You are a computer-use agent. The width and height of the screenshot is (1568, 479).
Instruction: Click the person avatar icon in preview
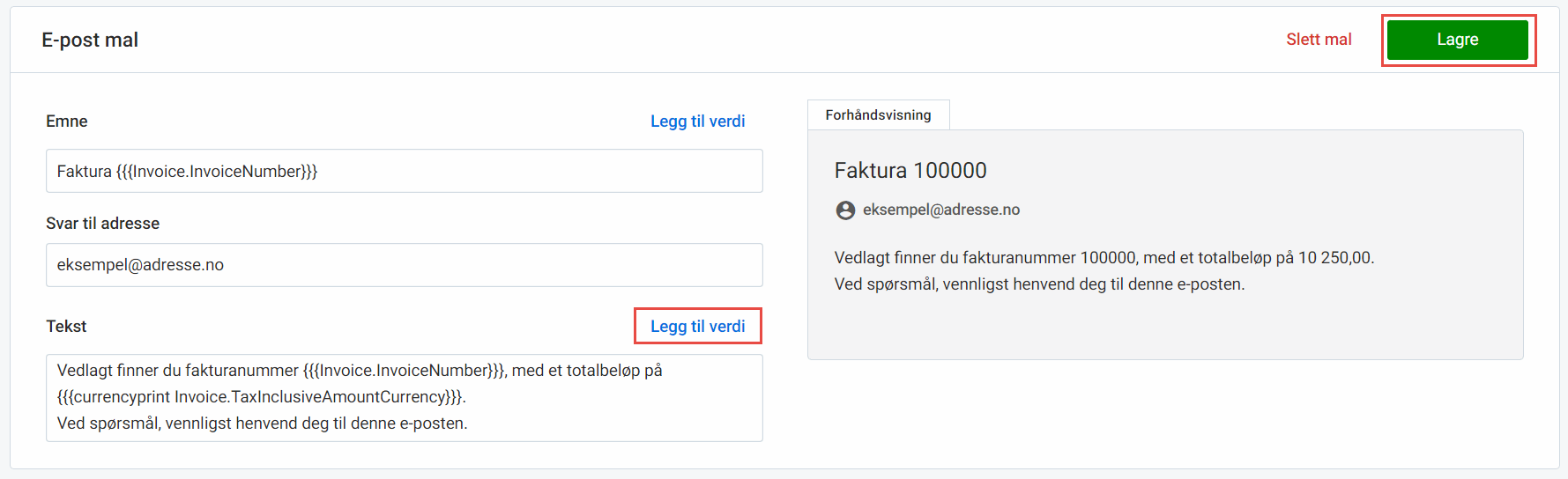(845, 210)
